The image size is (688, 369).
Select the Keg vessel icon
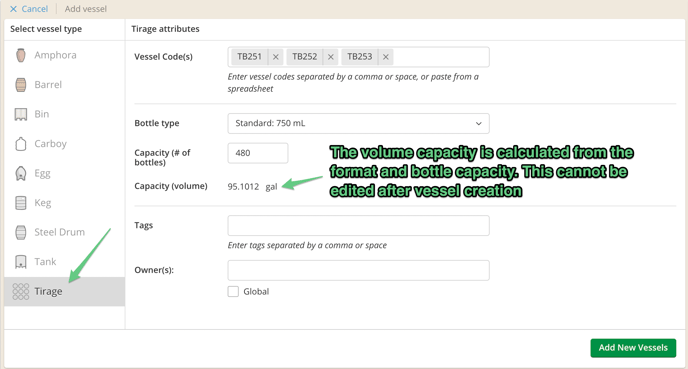point(21,203)
